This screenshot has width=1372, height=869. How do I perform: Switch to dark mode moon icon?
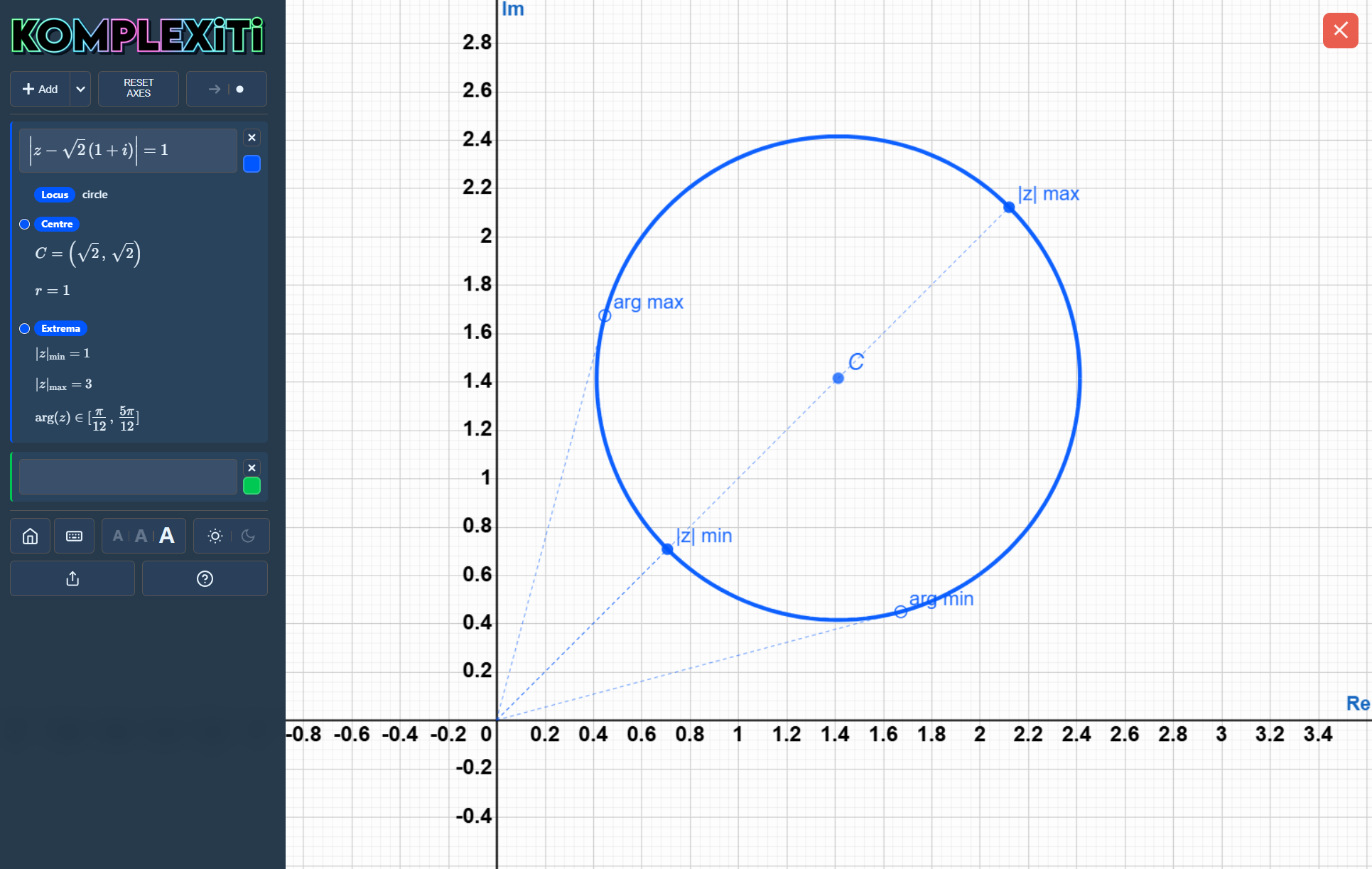[248, 536]
